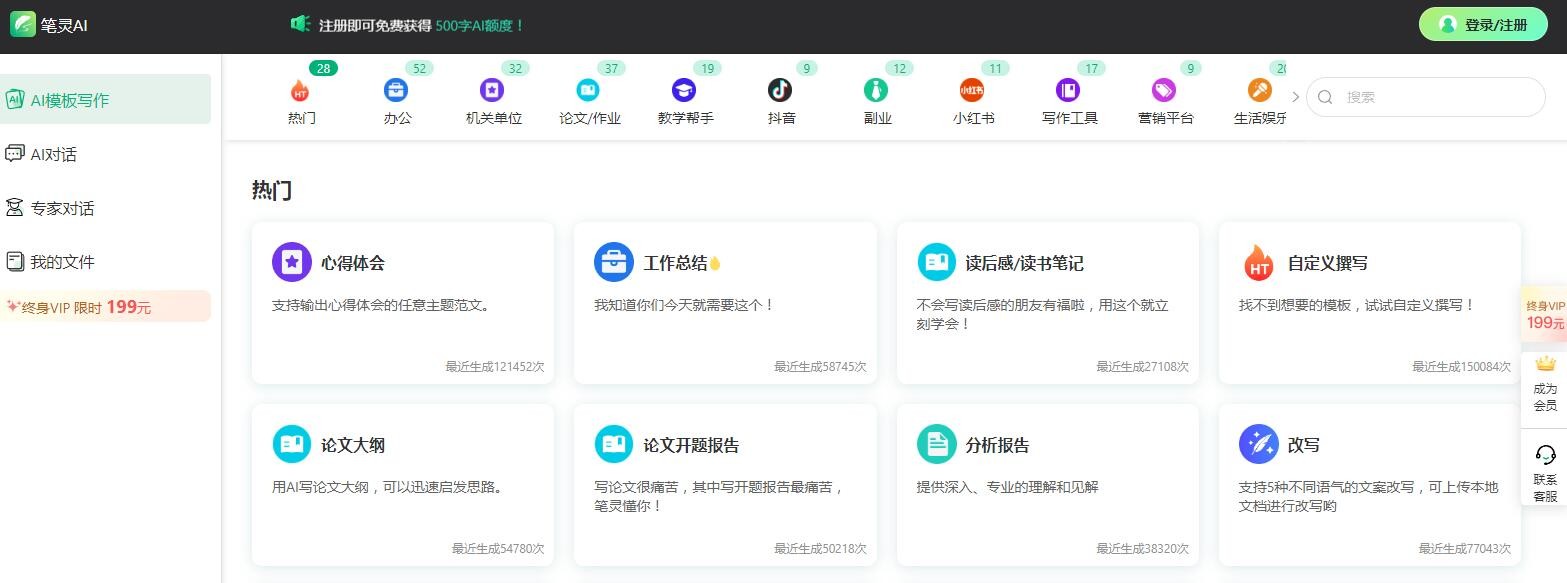The width and height of the screenshot is (1567, 583).
Task: Click the floating 终身VIP 199元 badge
Action: tap(1545, 314)
